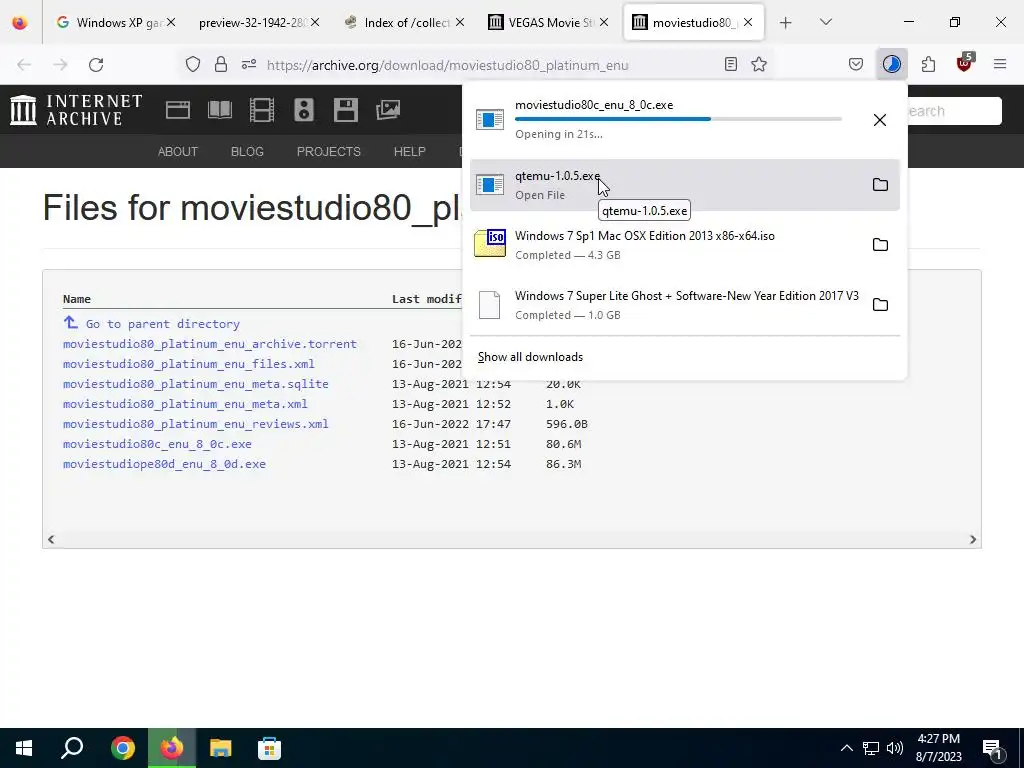Click the Internet Archive search field
The height and width of the screenshot is (768, 1024).
tap(953, 111)
